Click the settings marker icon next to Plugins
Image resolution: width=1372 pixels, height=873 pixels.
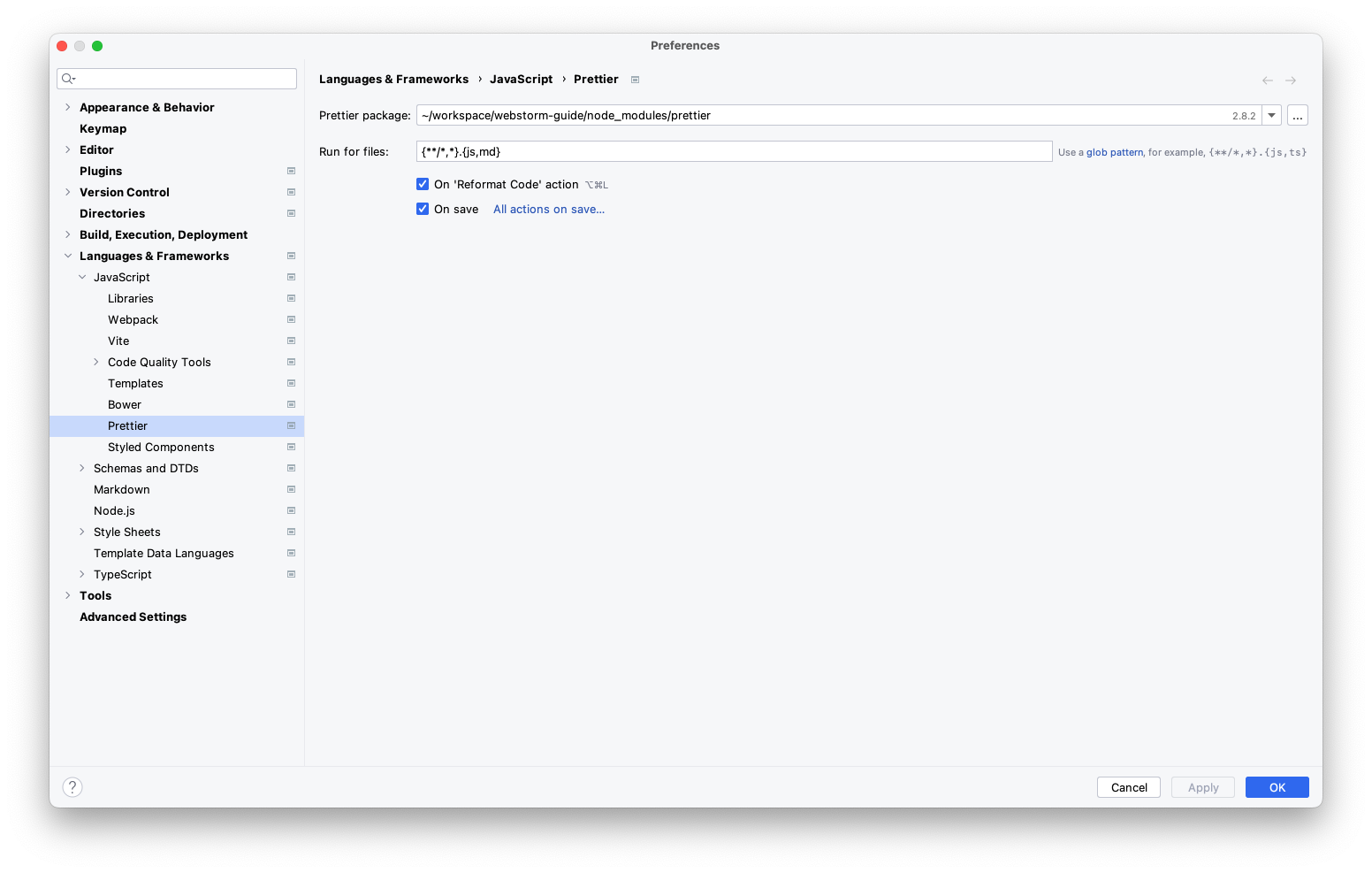(x=291, y=171)
